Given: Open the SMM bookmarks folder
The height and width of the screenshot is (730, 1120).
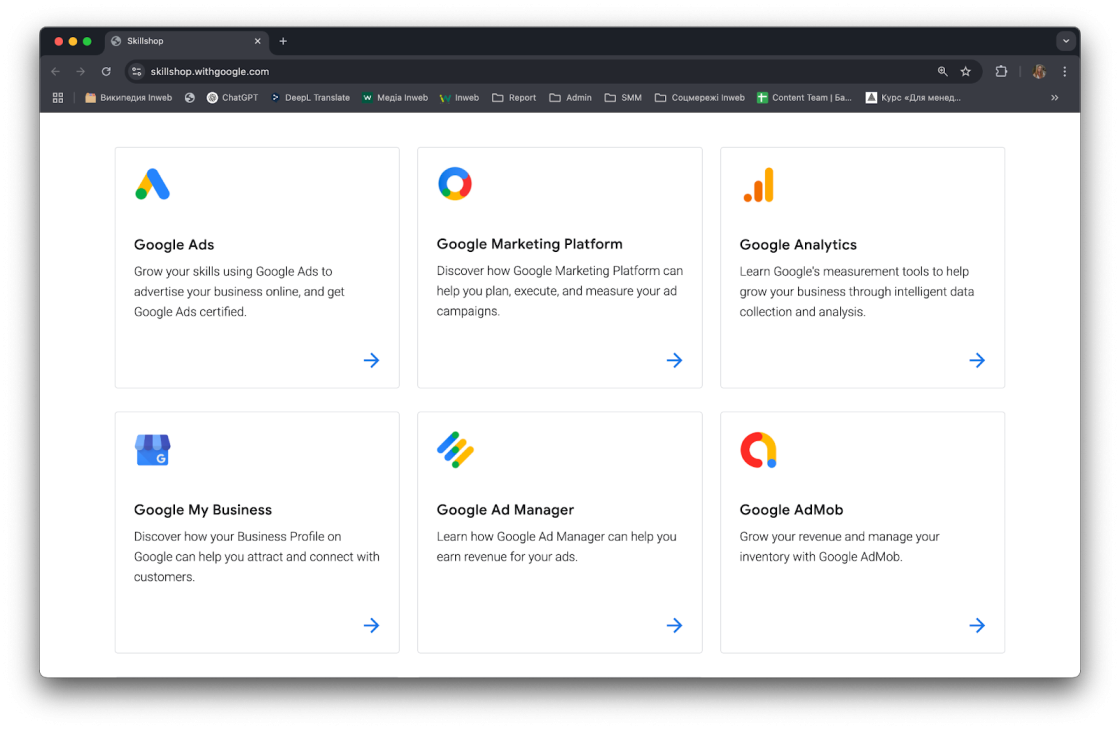Looking at the screenshot, I should (x=623, y=98).
